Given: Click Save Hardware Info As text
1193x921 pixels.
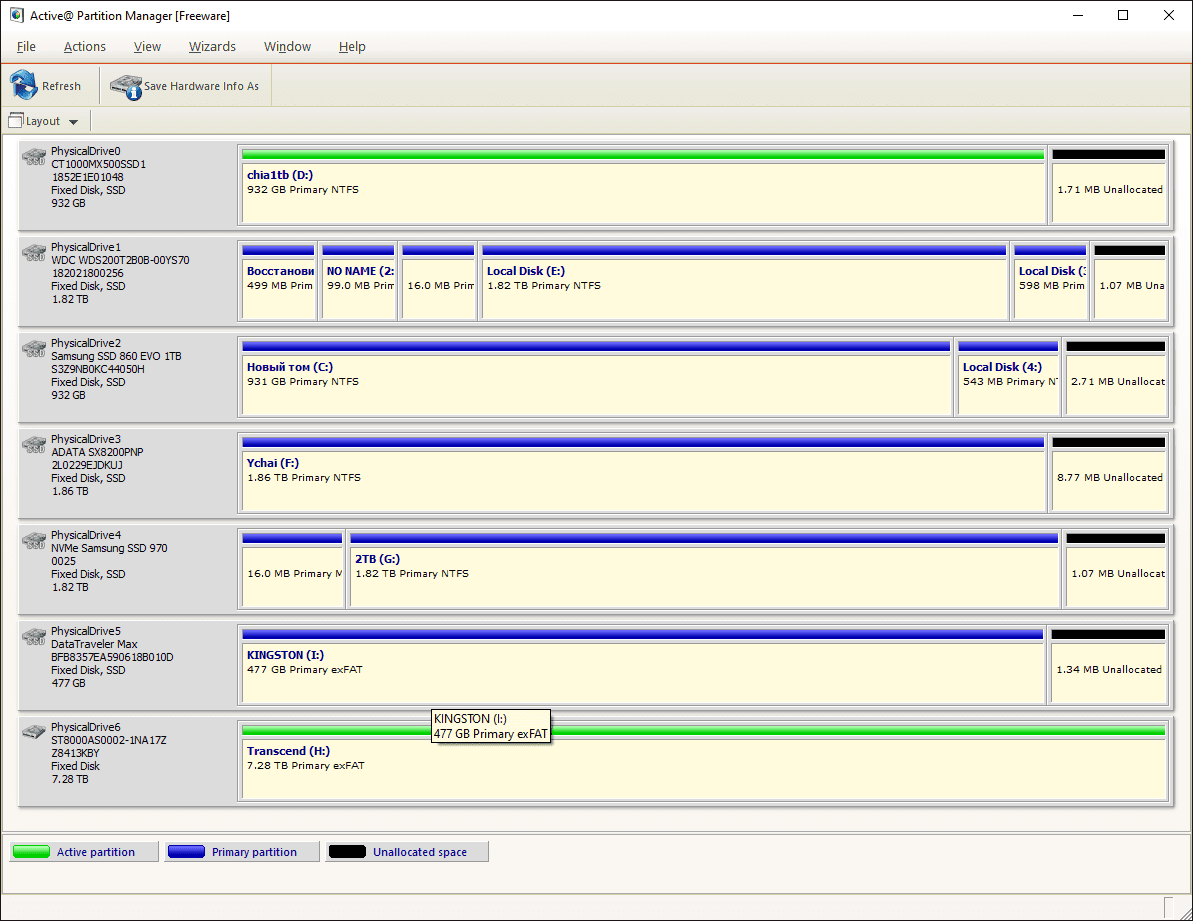Looking at the screenshot, I should (x=202, y=86).
